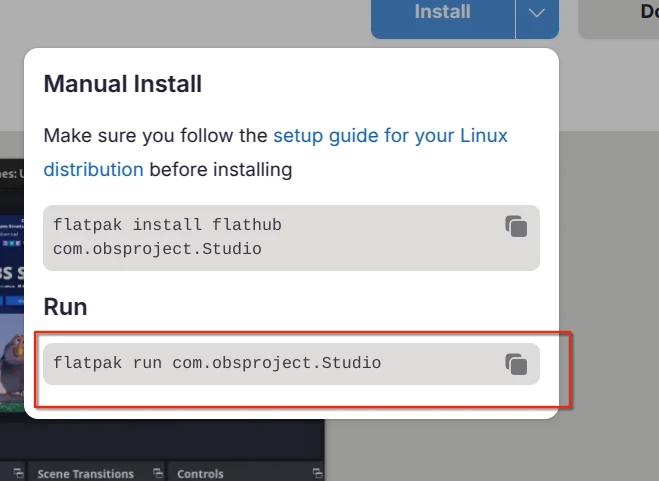Select the Controls dock title
Viewport: 659px width, 481px height.
tap(200, 474)
